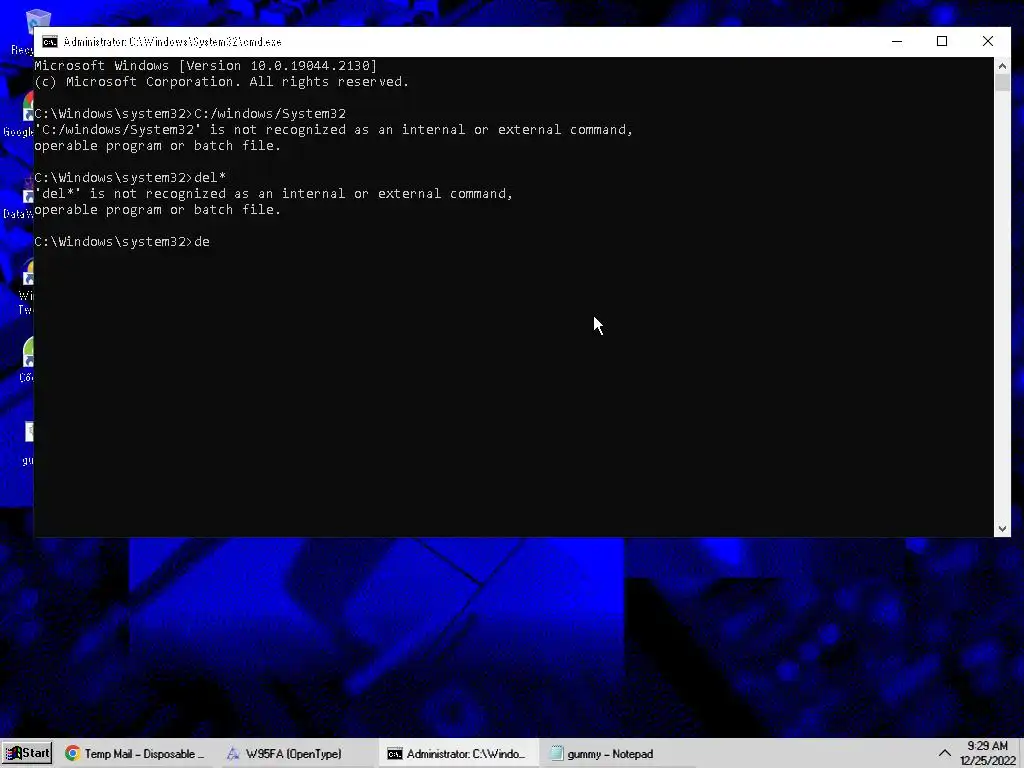Click scroll down arrow in cmd window

[1002, 529]
